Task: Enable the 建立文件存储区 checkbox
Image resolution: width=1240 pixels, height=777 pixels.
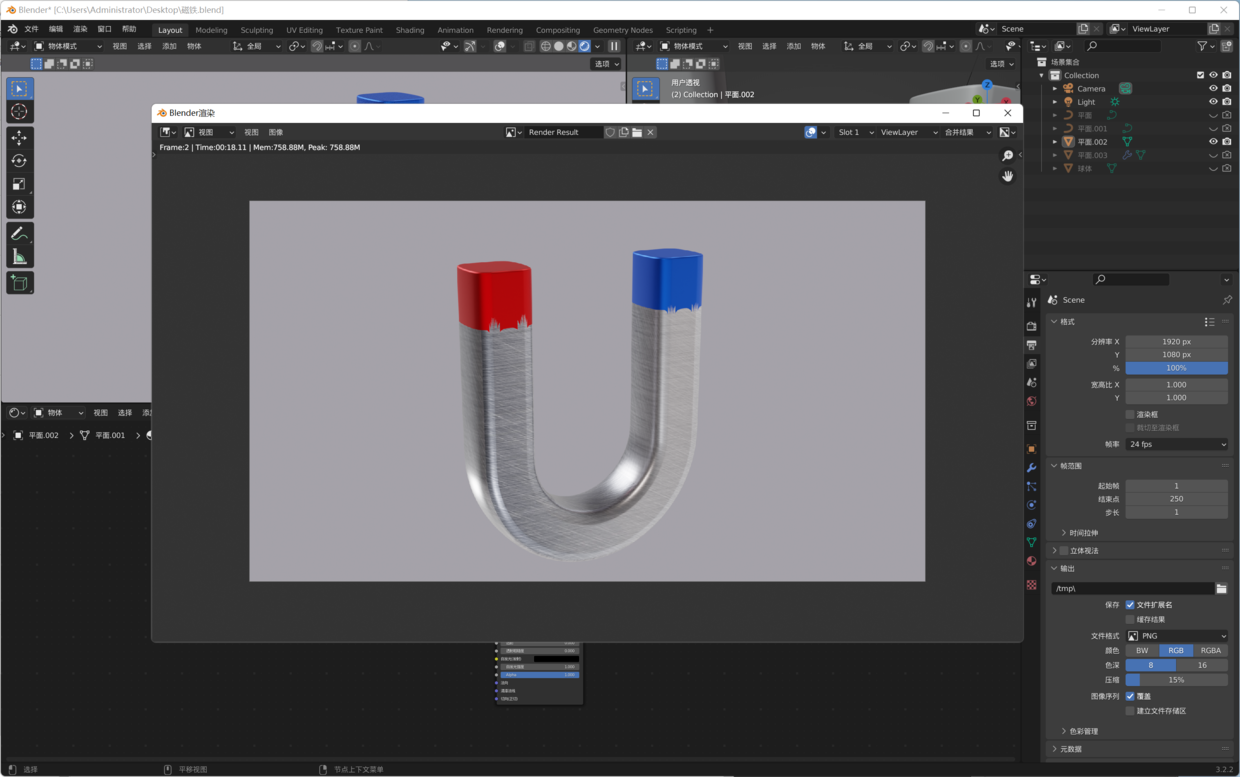Action: click(1130, 711)
